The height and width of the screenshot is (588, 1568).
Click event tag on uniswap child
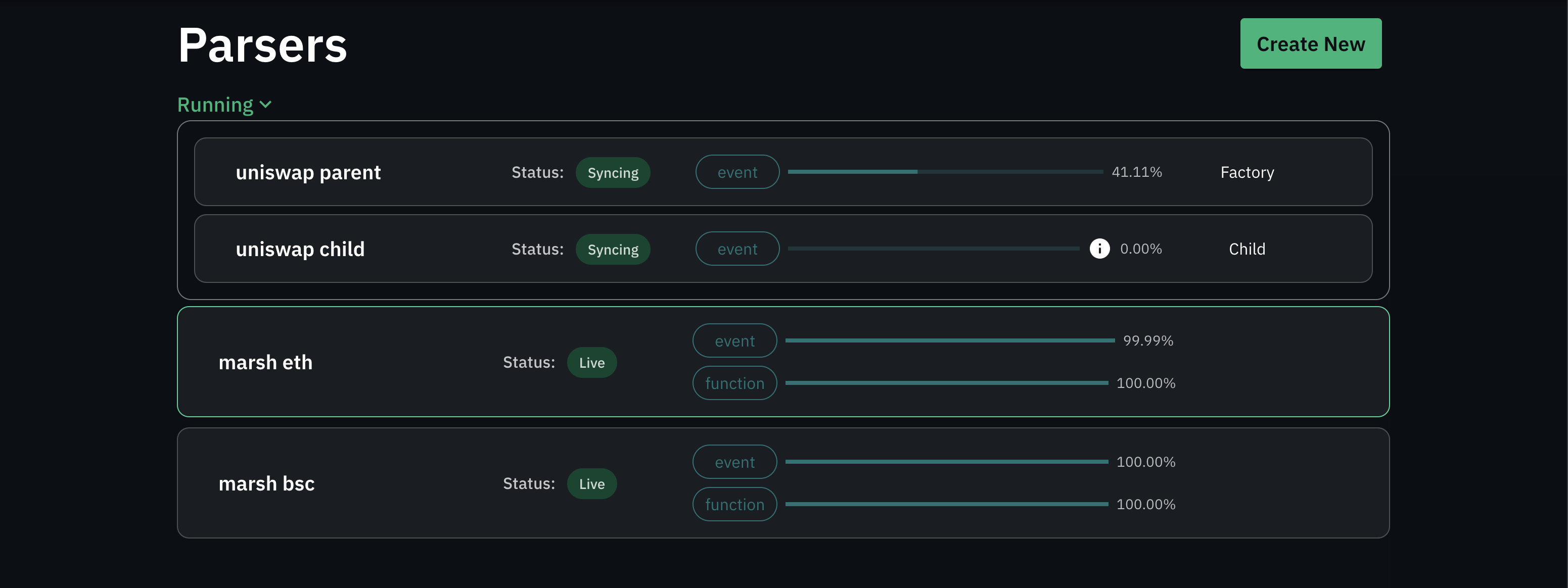coord(736,250)
